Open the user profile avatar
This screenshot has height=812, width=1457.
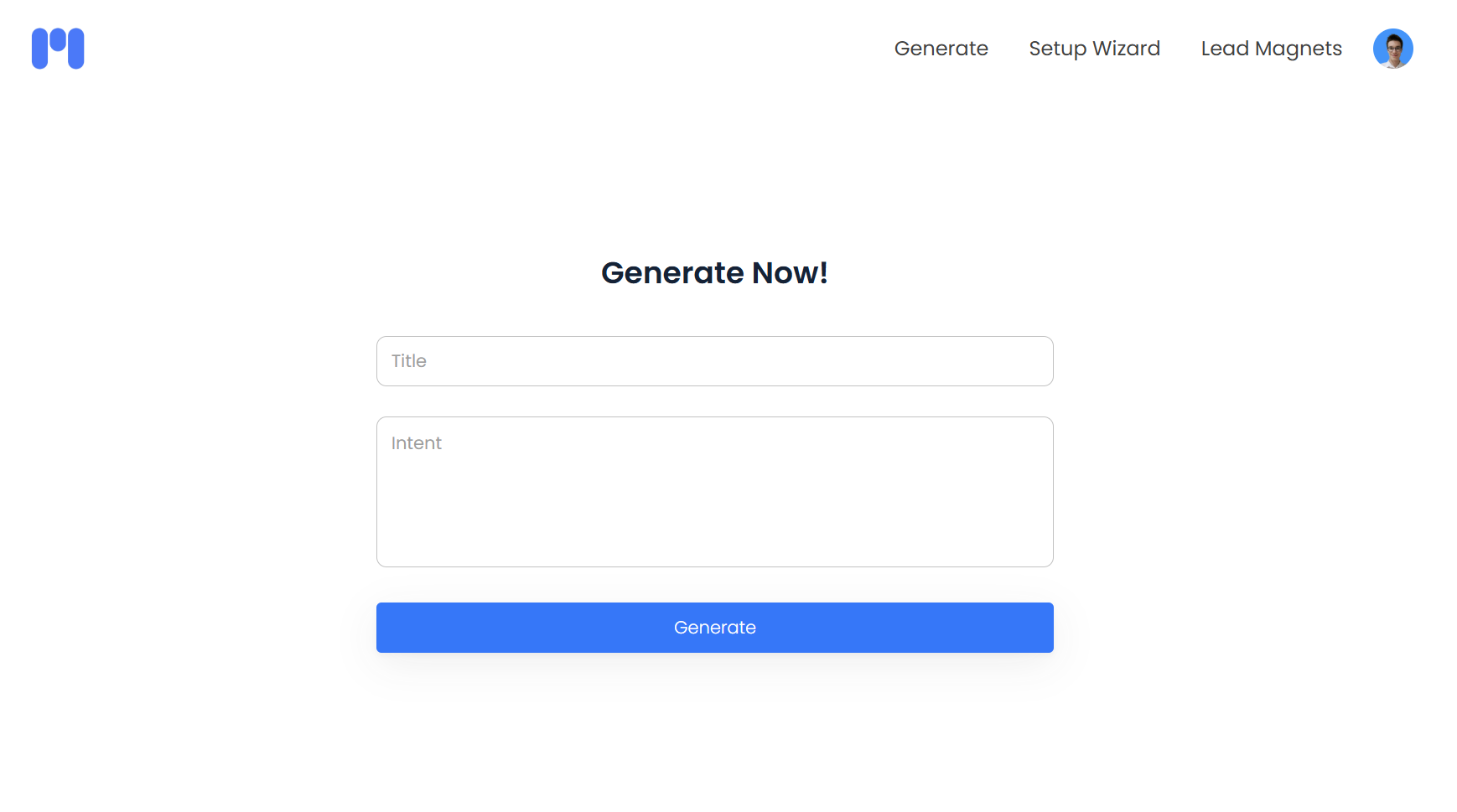coord(1392,49)
